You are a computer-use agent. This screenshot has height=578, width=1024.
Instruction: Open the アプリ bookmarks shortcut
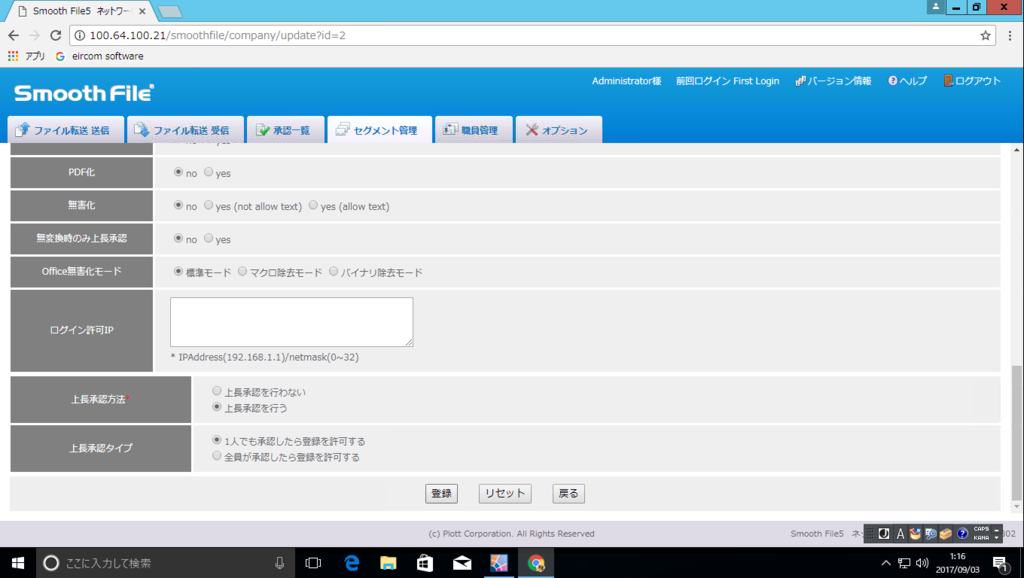(x=27, y=56)
